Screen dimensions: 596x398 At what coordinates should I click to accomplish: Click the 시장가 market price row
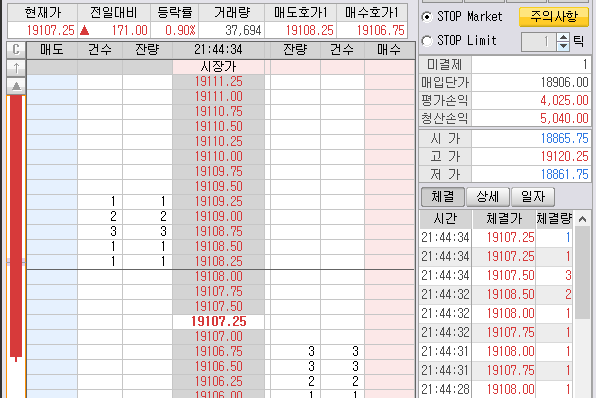(x=219, y=67)
